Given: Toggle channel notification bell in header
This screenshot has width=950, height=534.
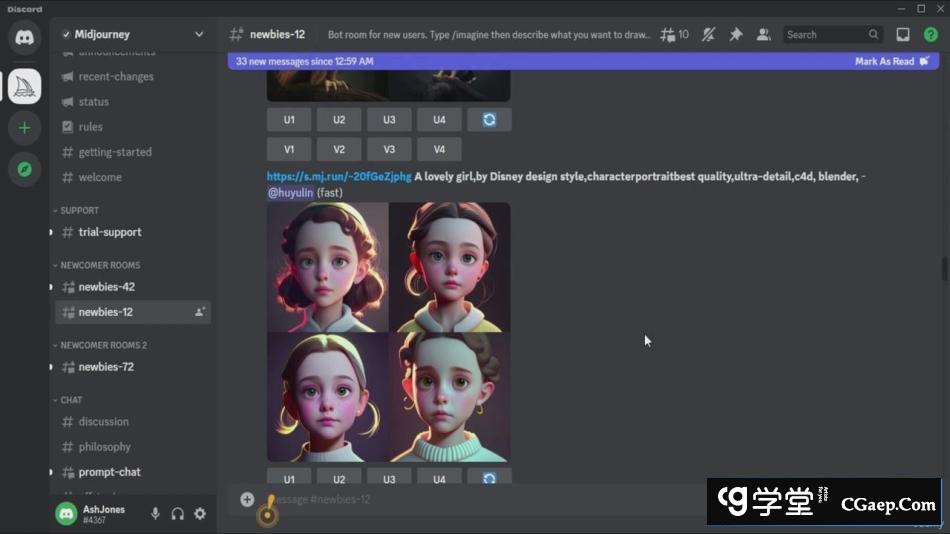Looking at the screenshot, I should 709,34.
